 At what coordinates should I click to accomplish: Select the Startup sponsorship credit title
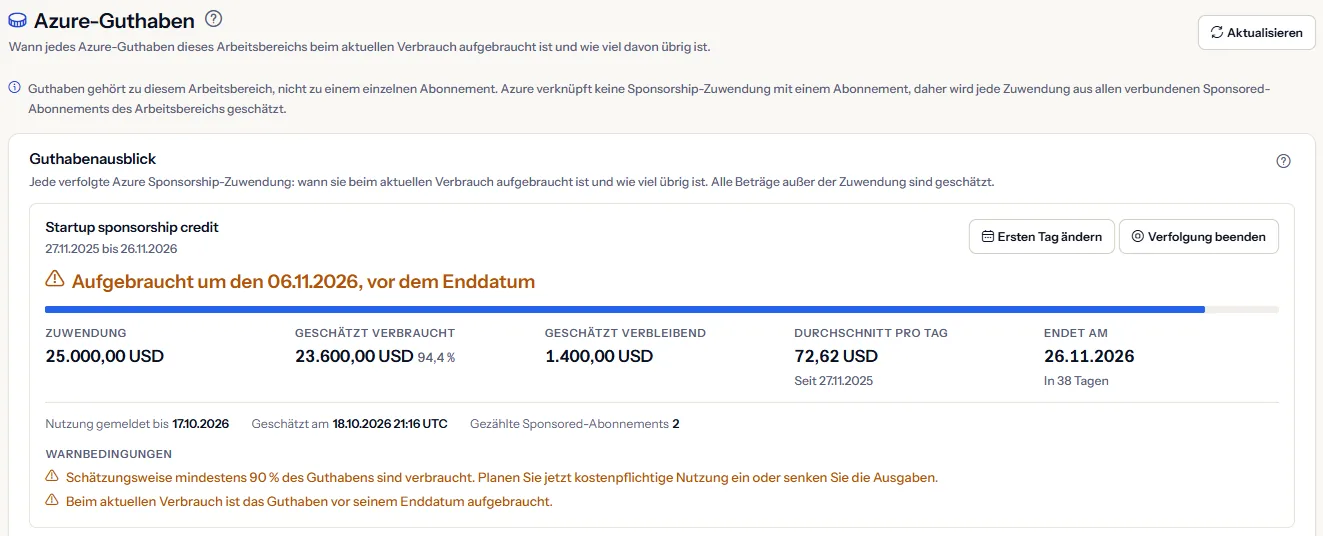[x=132, y=227]
